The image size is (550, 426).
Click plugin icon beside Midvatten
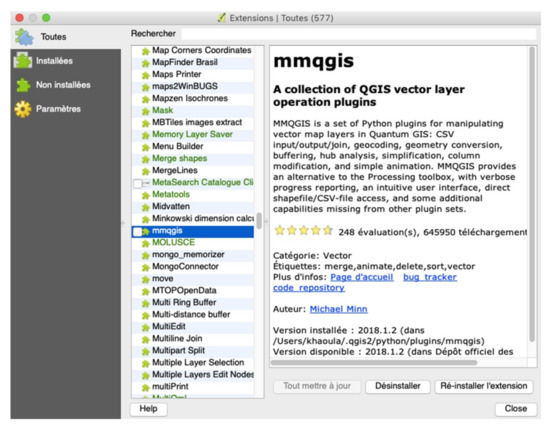(146, 208)
